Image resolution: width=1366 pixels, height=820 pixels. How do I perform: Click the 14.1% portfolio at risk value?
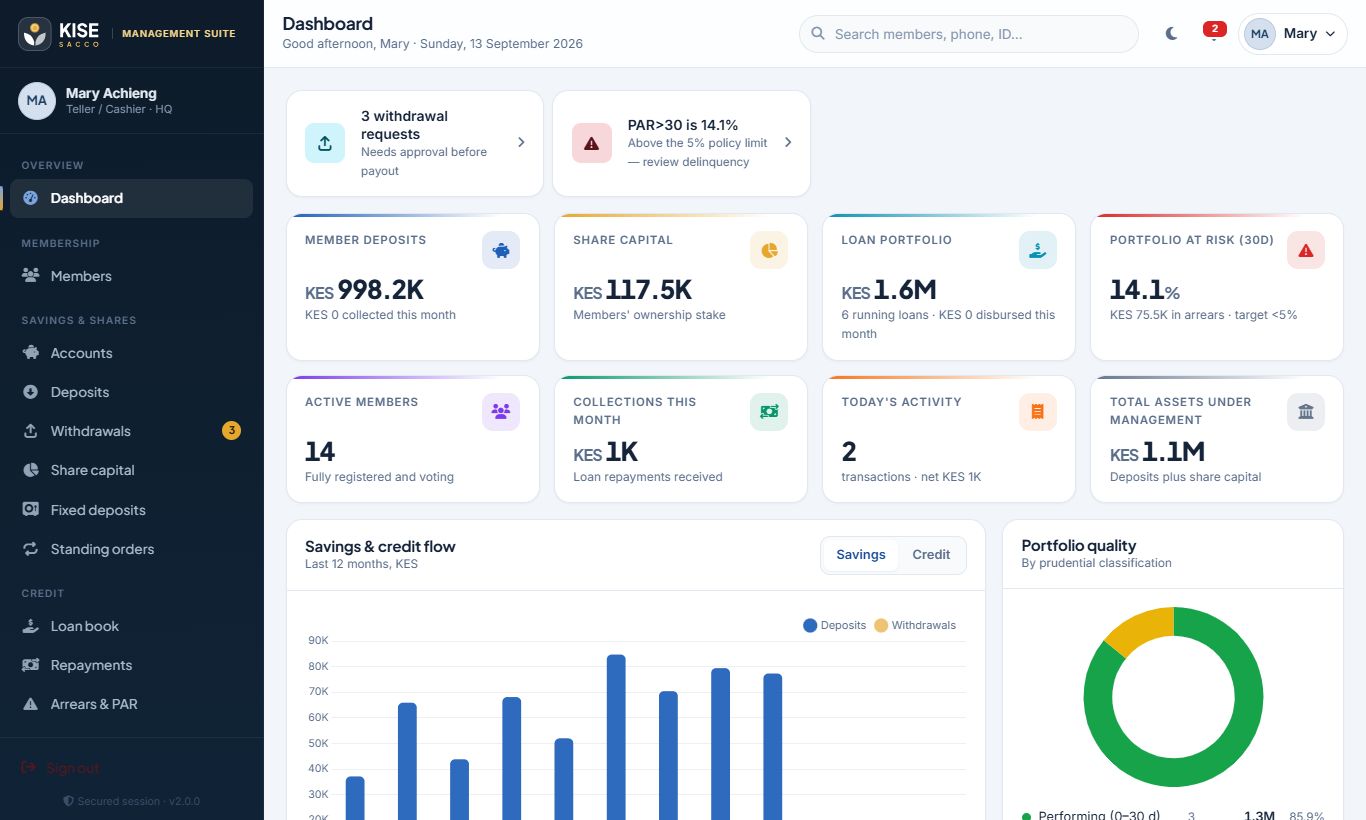pos(1145,290)
